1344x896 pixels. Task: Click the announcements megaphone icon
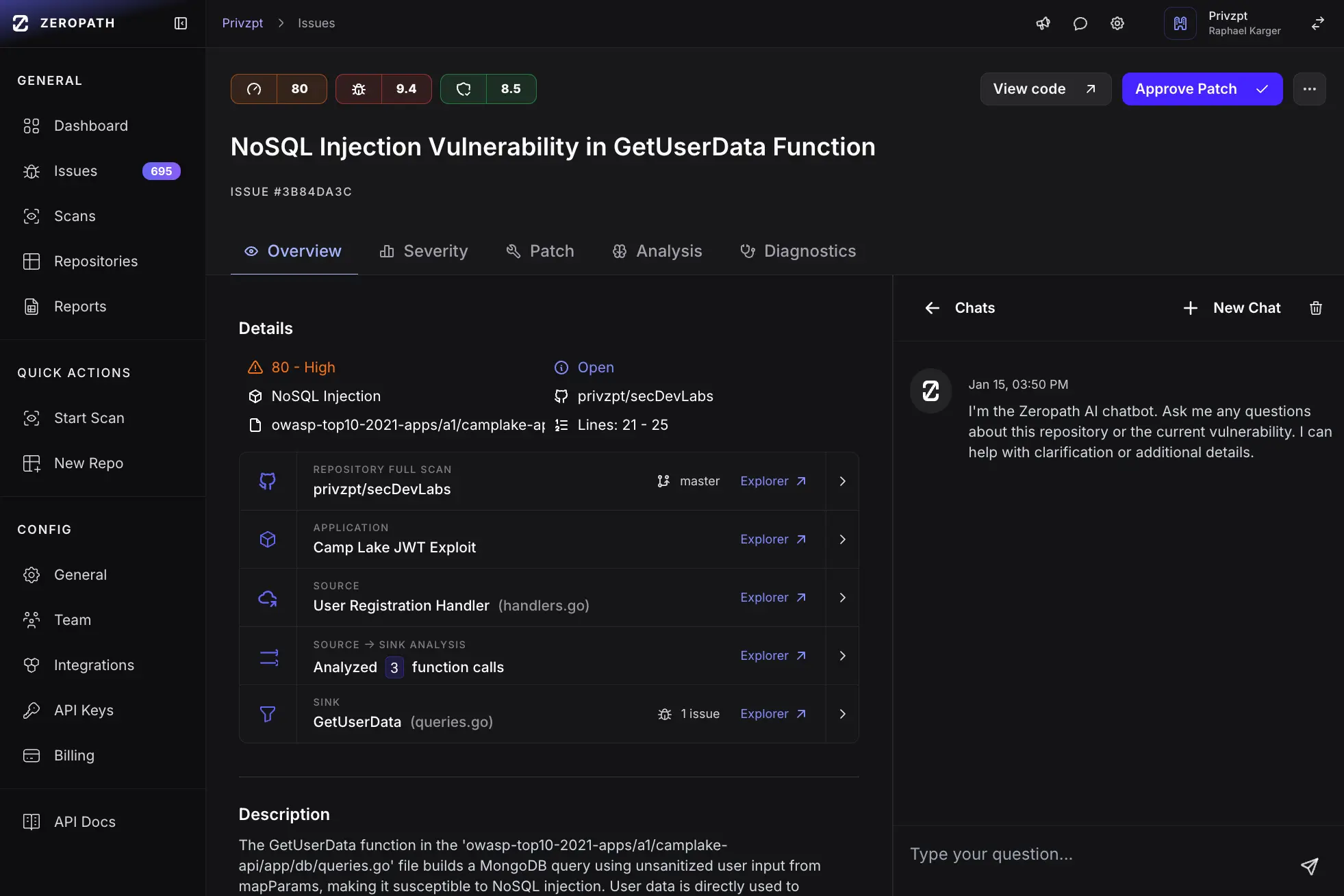1043,23
